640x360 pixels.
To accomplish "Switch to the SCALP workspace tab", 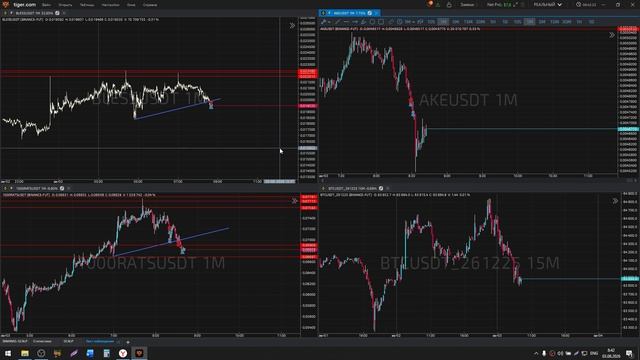I will click(68, 341).
